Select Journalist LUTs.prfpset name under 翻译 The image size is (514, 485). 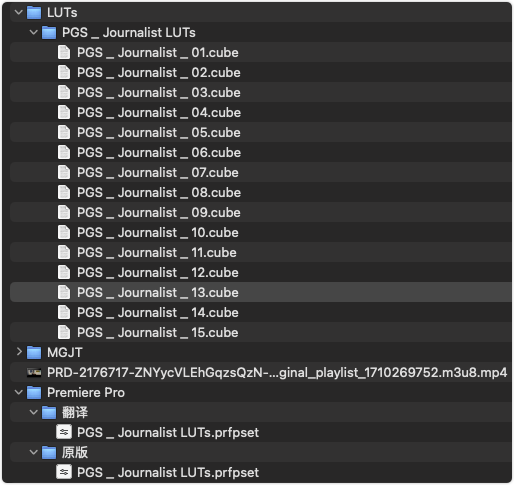tap(168, 433)
